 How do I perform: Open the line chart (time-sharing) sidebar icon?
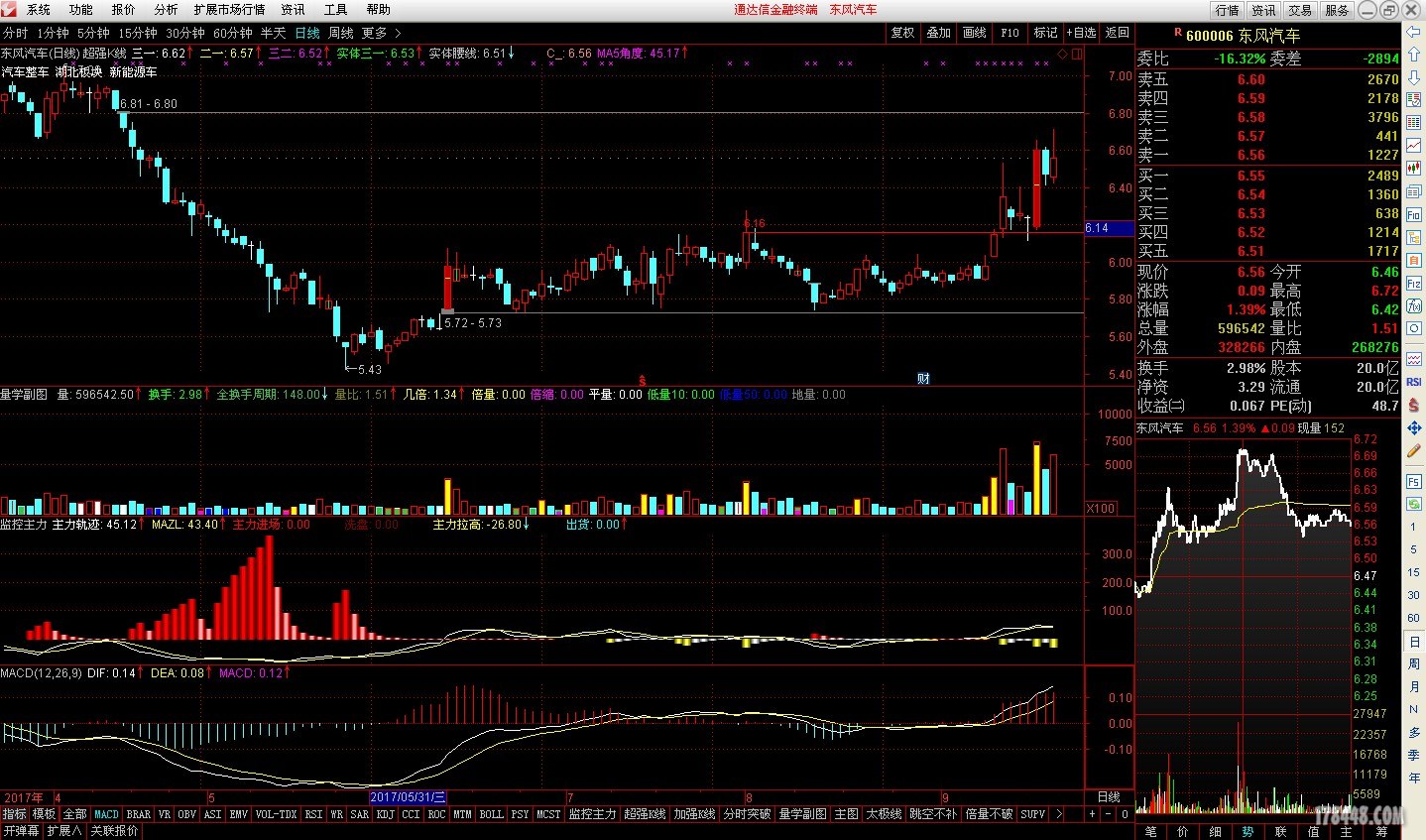(x=1414, y=145)
